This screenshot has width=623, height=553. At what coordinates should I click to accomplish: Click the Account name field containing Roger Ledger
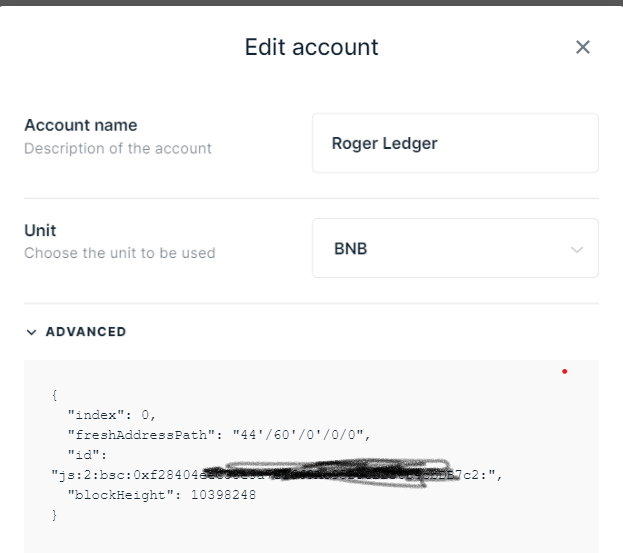coord(455,143)
